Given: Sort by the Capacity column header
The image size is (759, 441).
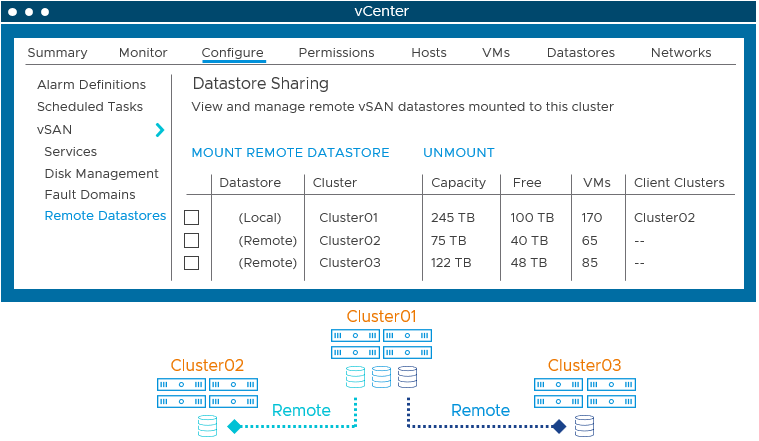Looking at the screenshot, I should [458, 183].
